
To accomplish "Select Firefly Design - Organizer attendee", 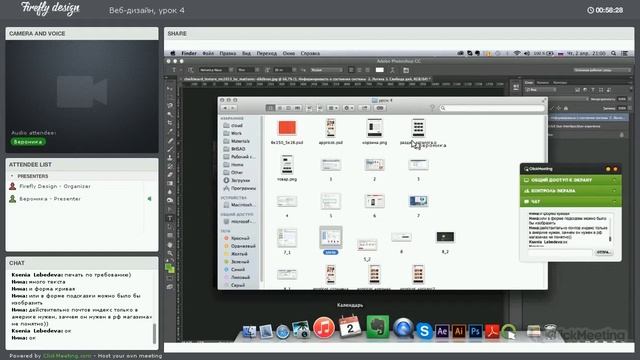I will pos(55,186).
